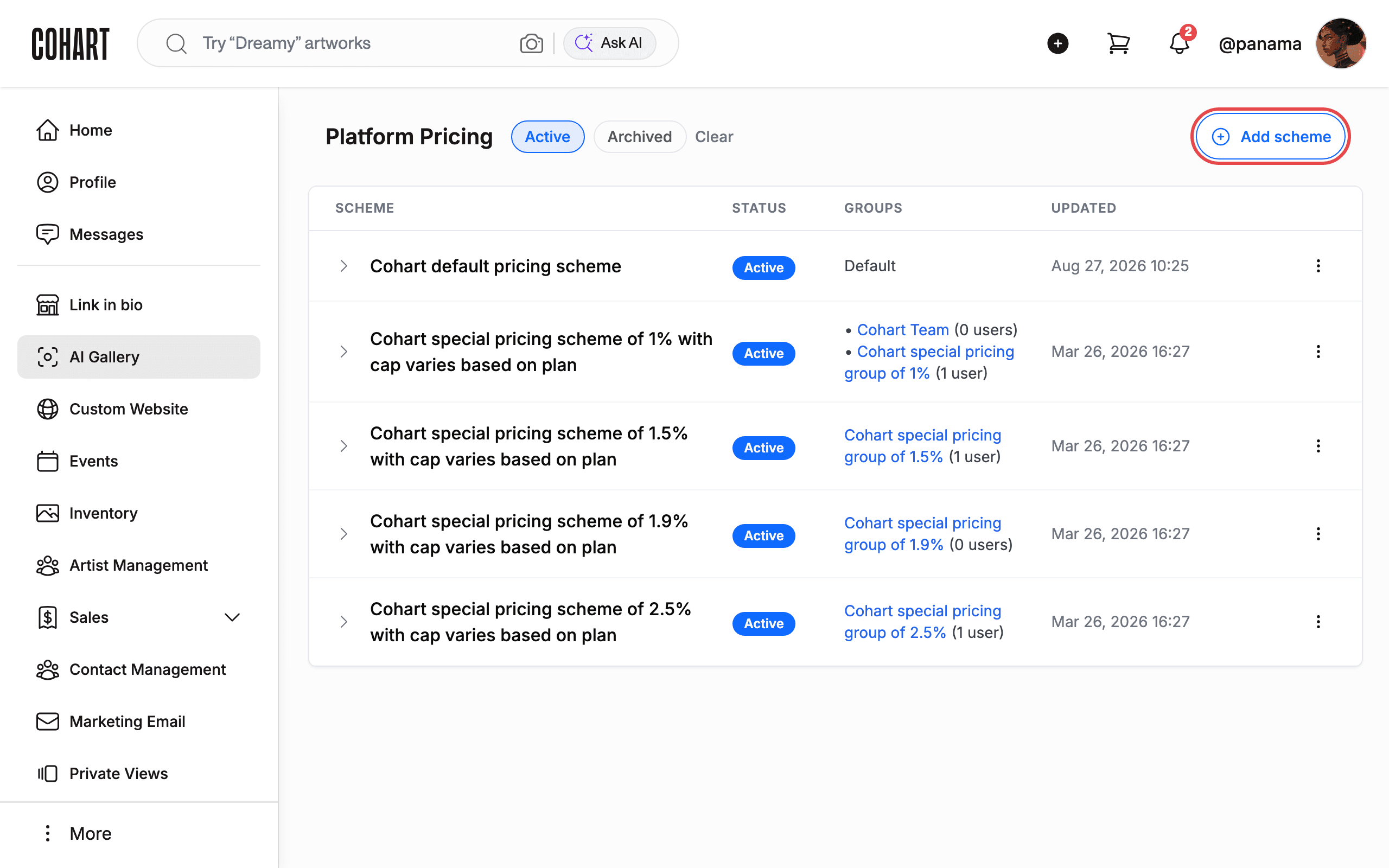Click the Private Views icon
The width and height of the screenshot is (1389, 868).
click(48, 774)
